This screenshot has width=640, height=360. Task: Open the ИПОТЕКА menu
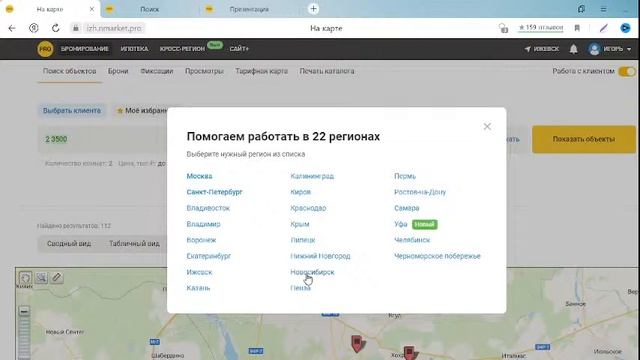point(134,49)
